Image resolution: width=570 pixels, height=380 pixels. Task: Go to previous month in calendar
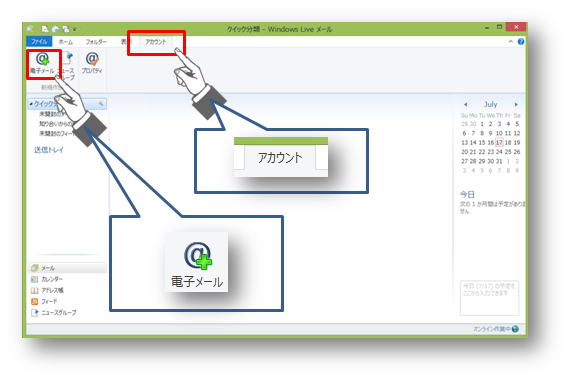click(x=465, y=104)
